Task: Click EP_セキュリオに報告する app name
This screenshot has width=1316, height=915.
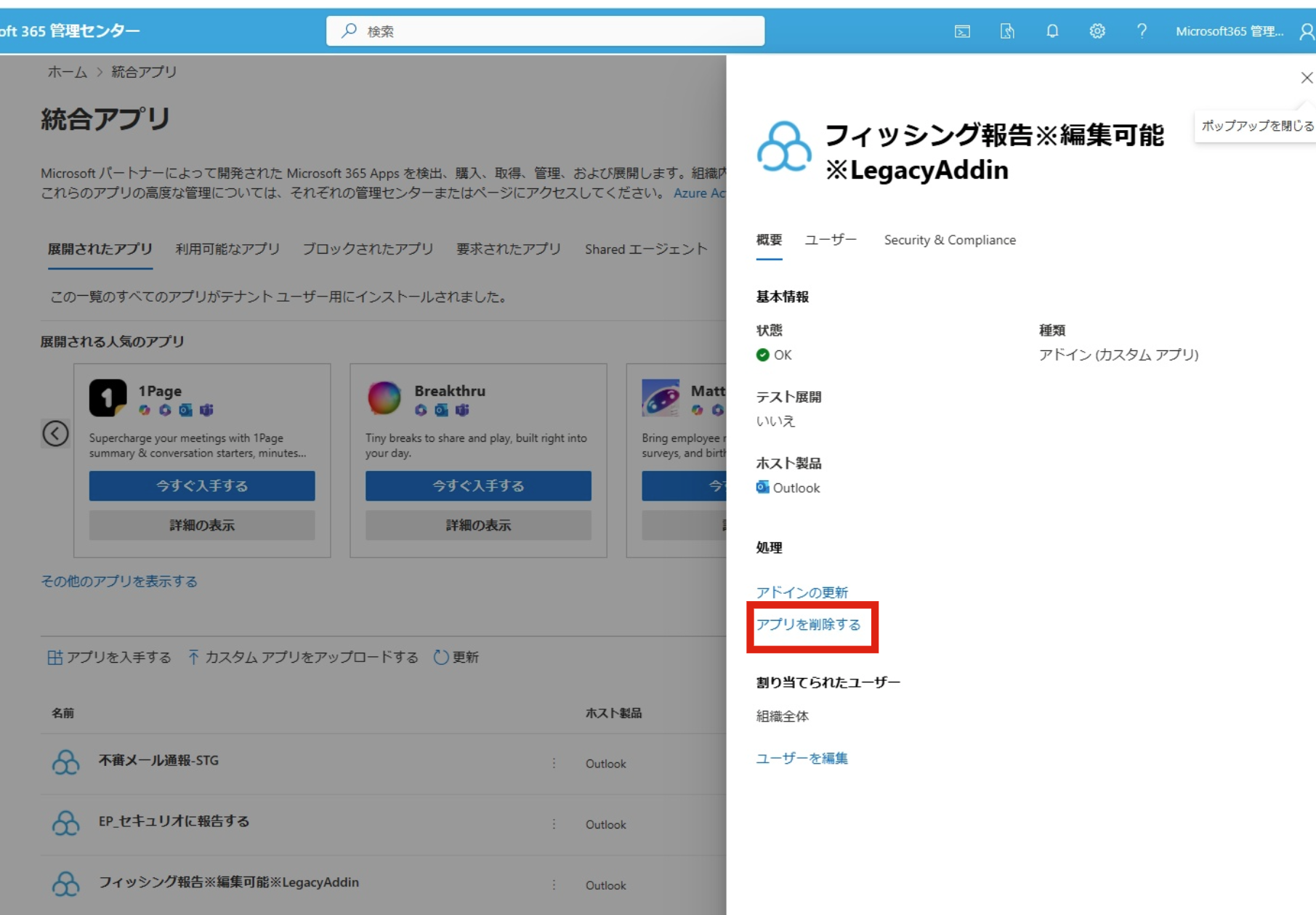Action: click(x=174, y=821)
